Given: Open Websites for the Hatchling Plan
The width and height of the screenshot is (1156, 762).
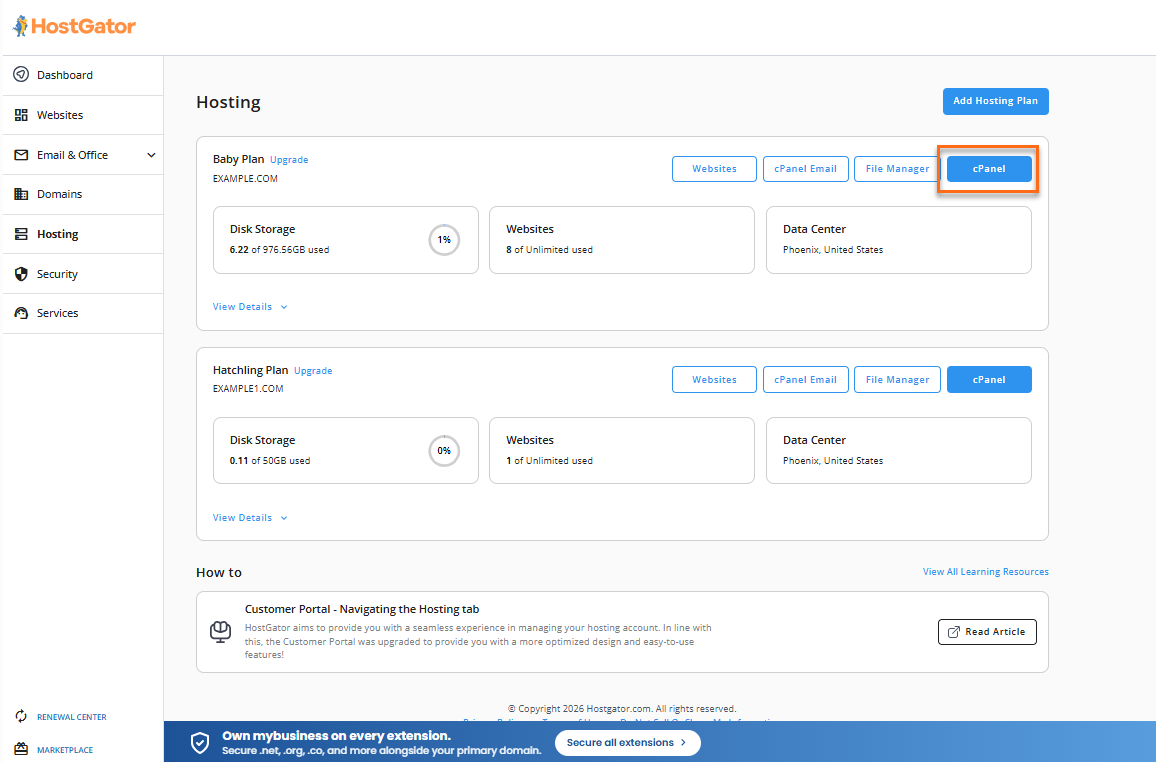Looking at the screenshot, I should tap(714, 380).
